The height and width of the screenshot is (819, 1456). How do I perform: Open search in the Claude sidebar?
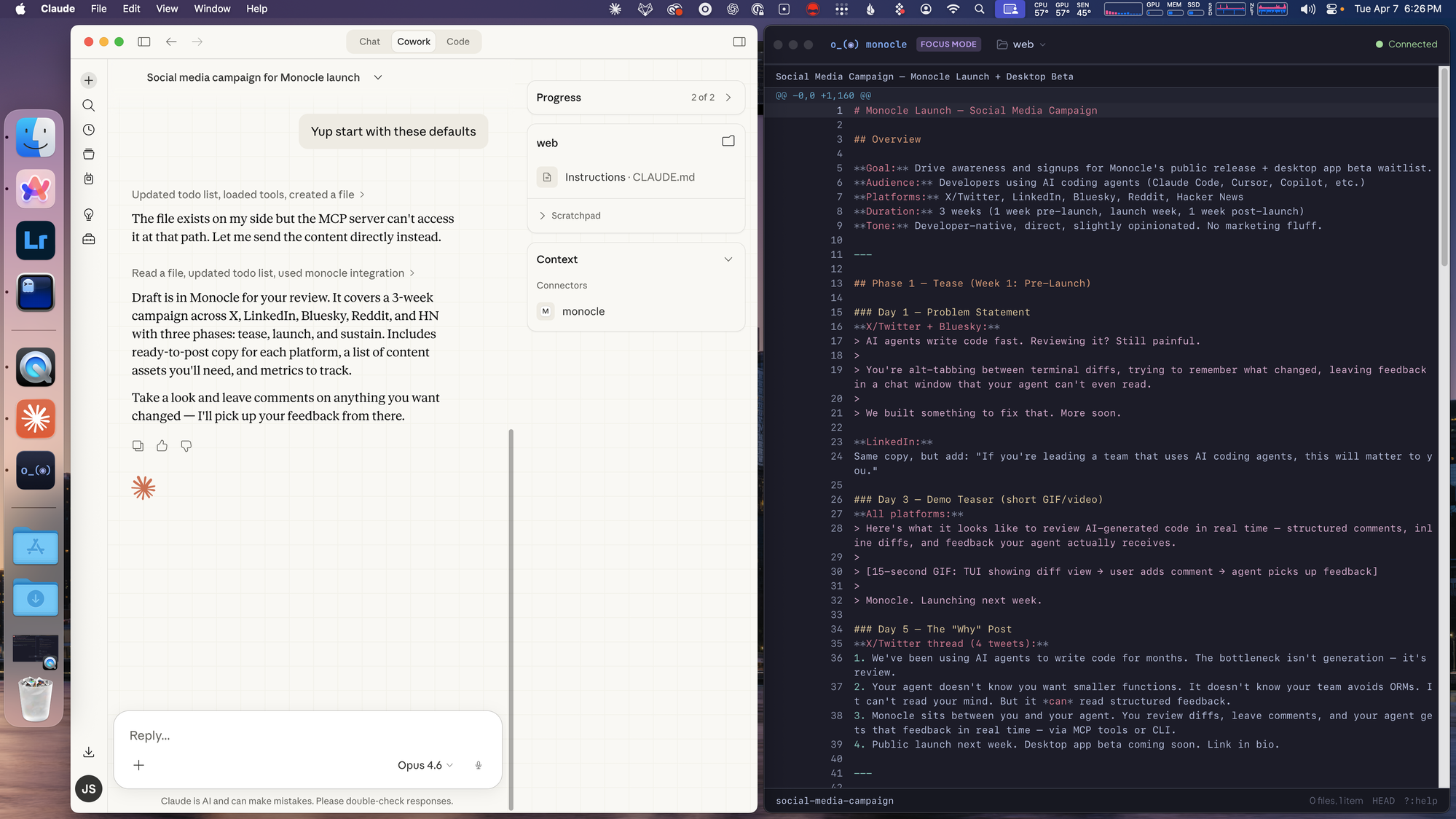[89, 106]
